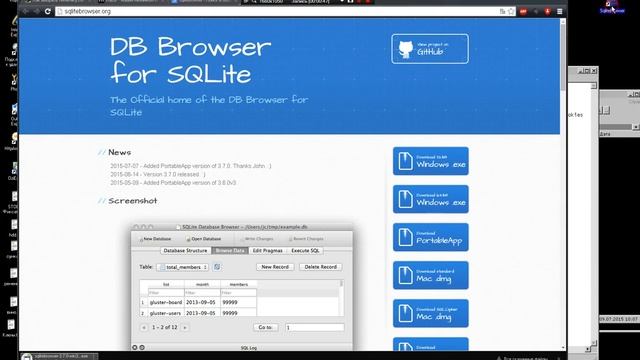The image size is (640, 360).
Task: Click the 'DB Browser for SQLite' title
Action: (191, 60)
